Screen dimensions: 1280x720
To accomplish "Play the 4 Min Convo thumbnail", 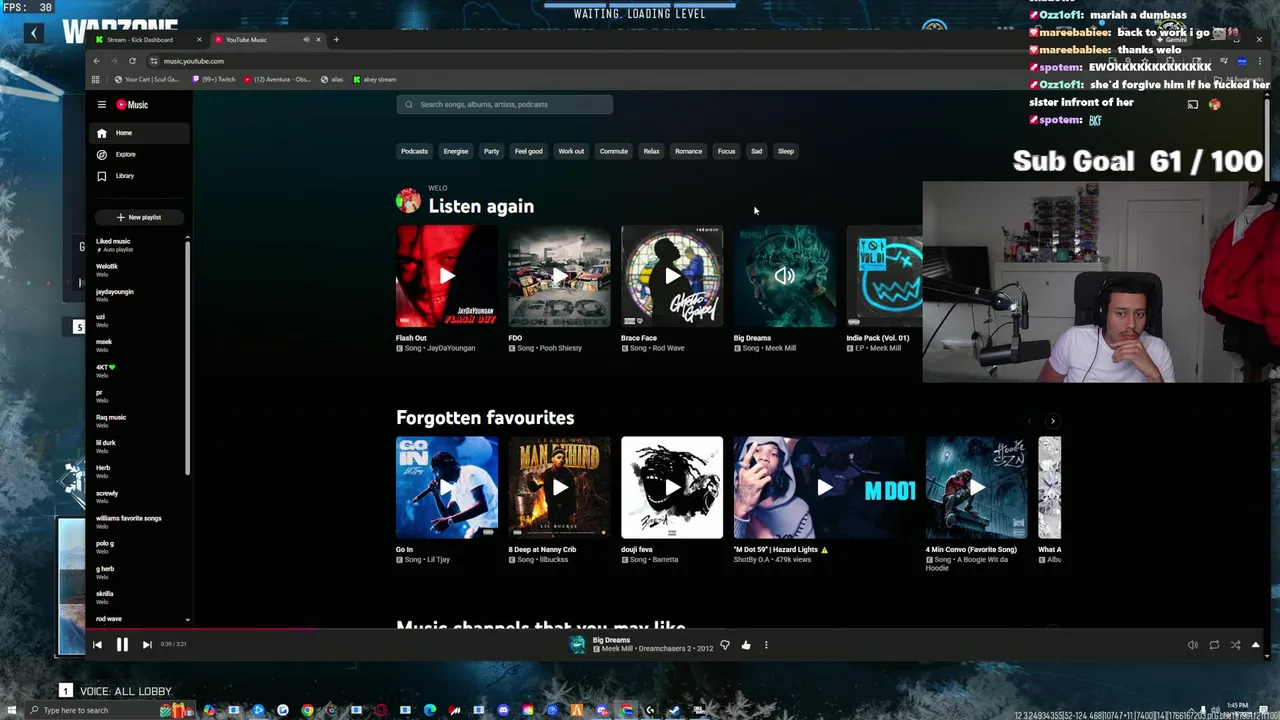I will (x=976, y=487).
